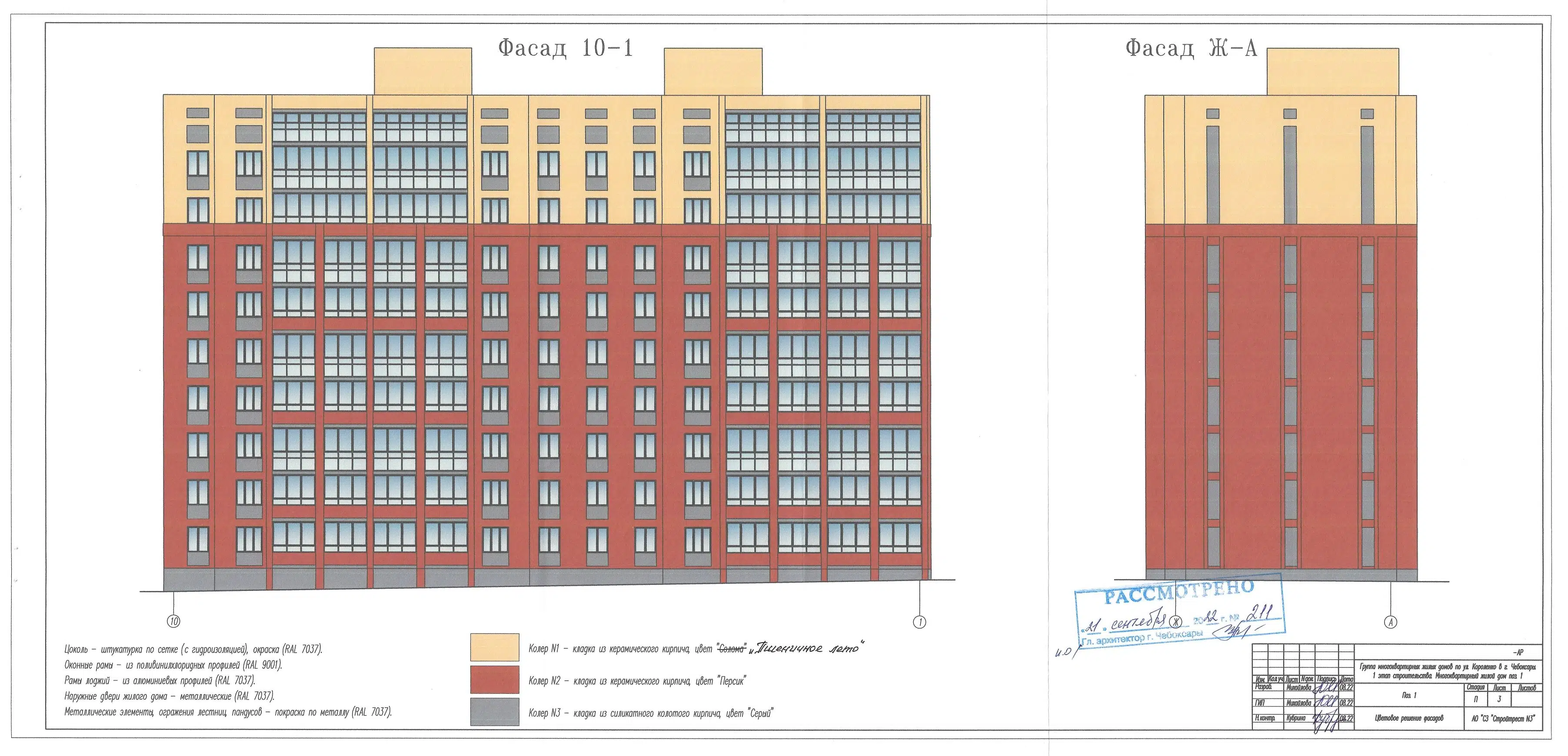The width and height of the screenshot is (1568, 756).
Task: Click the sheet number "3" cell
Action: pos(1500,700)
